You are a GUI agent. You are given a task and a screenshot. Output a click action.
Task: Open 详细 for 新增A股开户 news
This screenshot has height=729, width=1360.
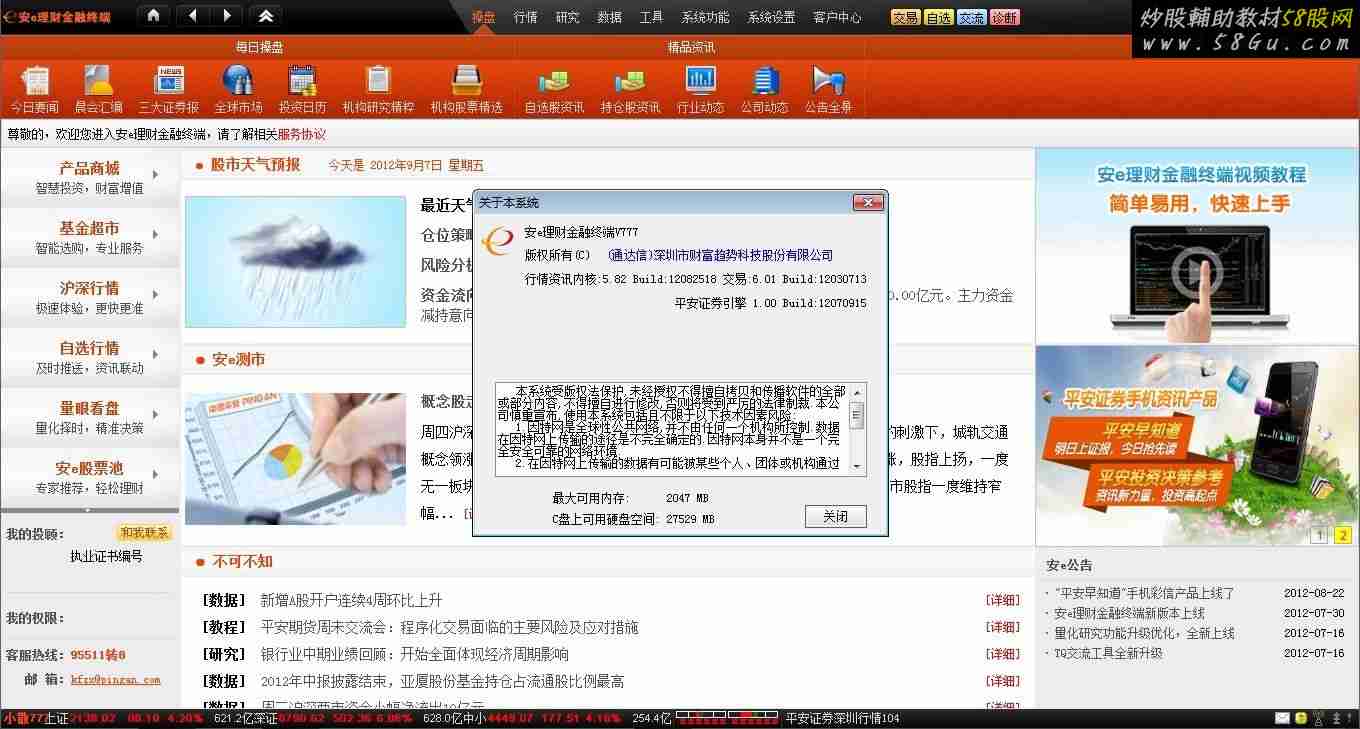pos(1002,600)
